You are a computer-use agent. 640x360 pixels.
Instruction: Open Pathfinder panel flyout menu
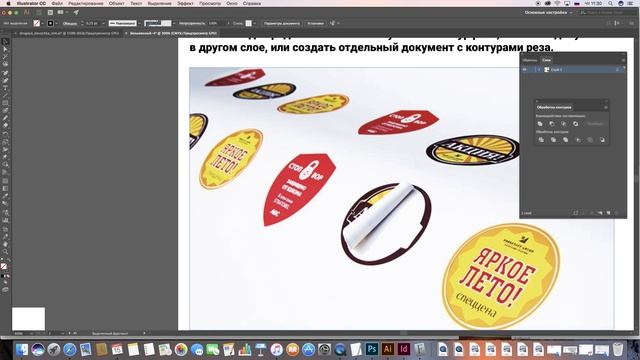606,107
